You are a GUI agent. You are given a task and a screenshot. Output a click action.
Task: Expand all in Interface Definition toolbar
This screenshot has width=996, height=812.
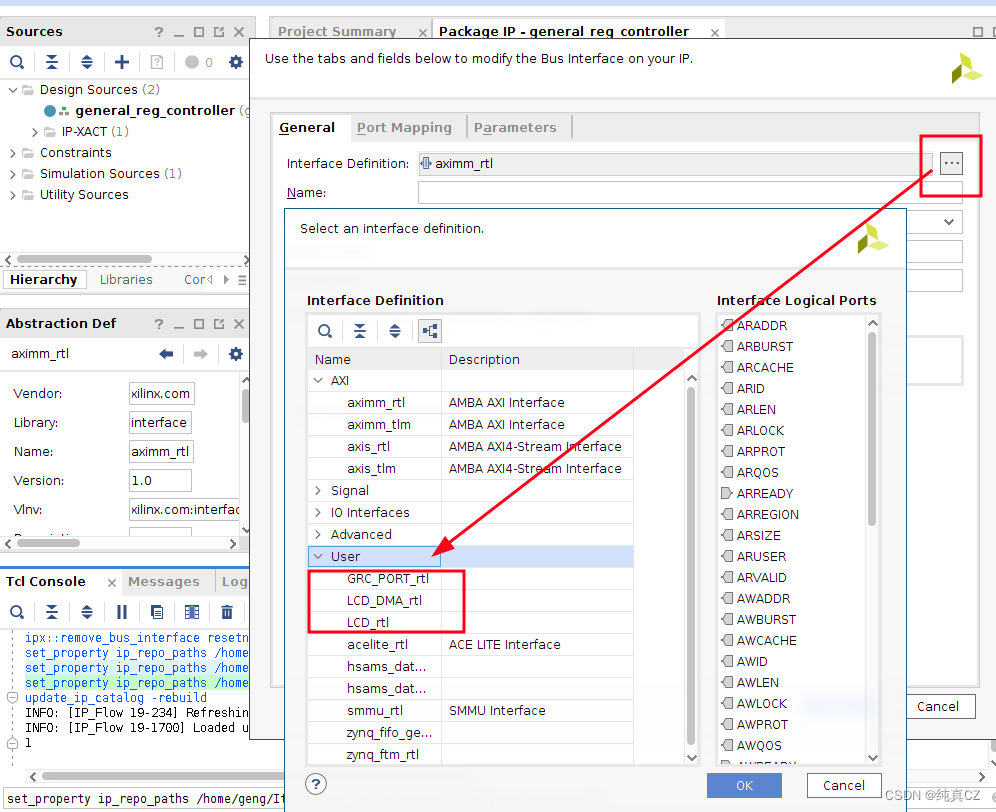pyautogui.click(x=395, y=331)
